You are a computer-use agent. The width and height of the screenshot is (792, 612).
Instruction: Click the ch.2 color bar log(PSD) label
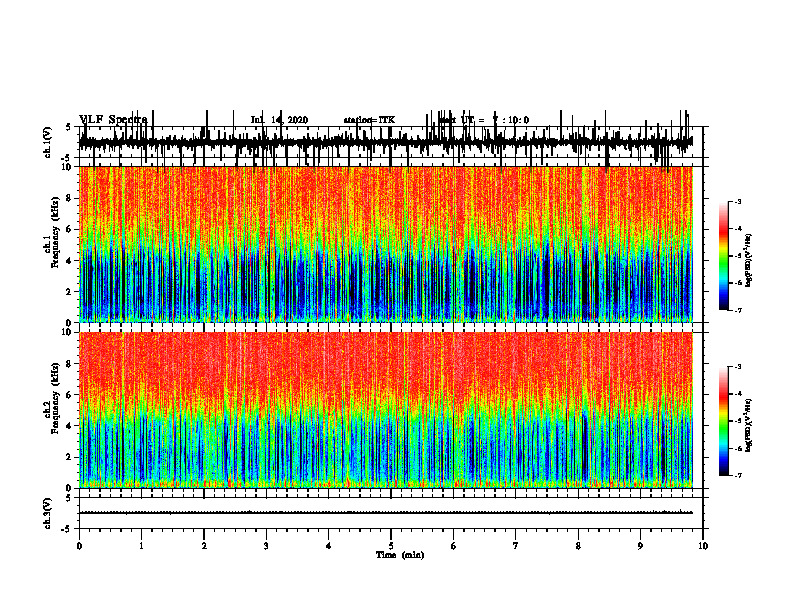point(749,425)
